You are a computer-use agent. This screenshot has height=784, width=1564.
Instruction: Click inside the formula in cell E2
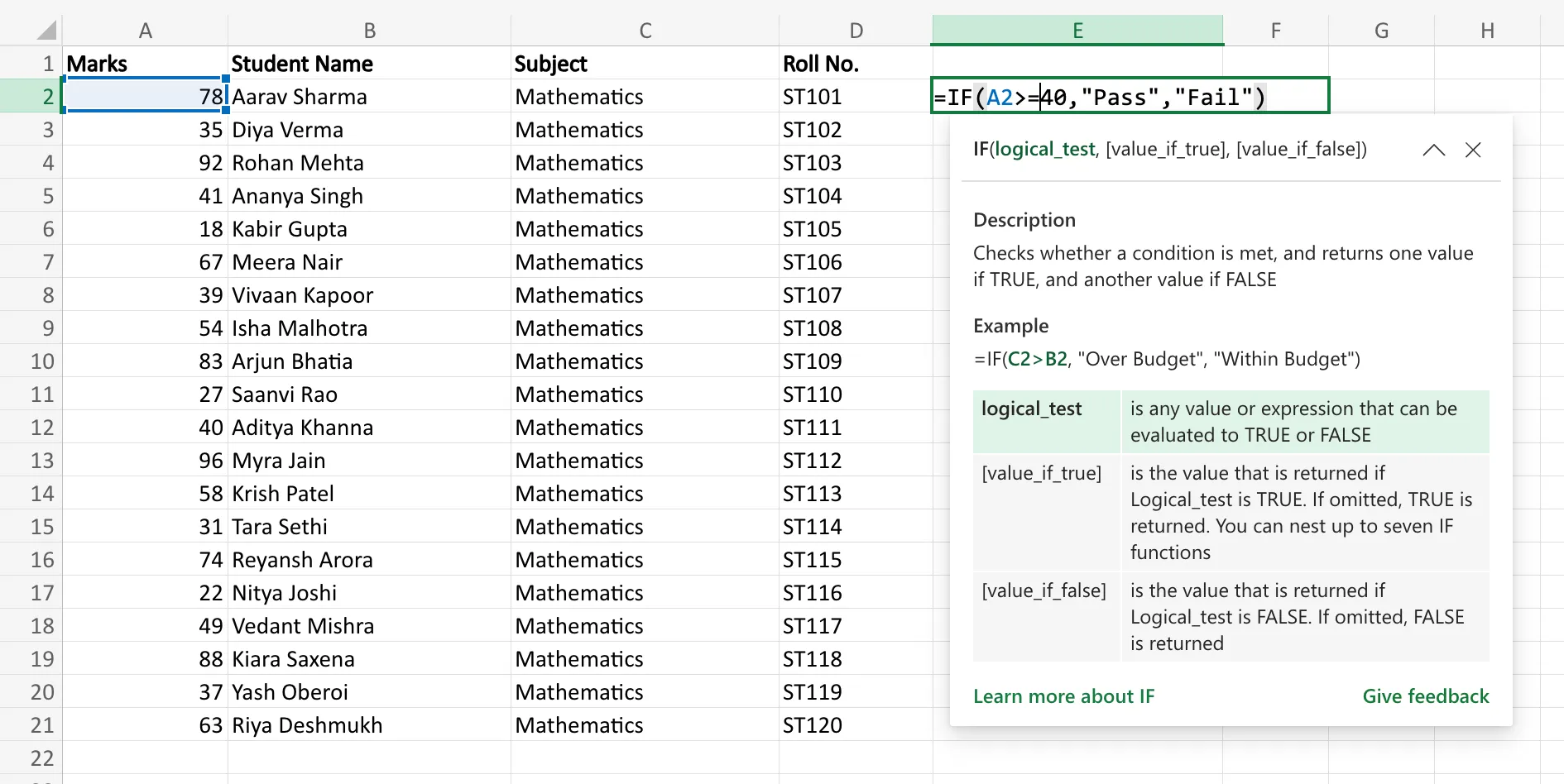tap(1101, 96)
